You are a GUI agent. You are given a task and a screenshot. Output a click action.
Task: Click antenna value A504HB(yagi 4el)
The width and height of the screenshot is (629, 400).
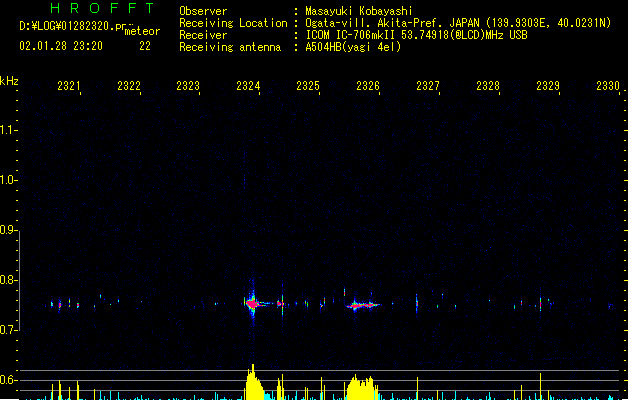click(353, 47)
